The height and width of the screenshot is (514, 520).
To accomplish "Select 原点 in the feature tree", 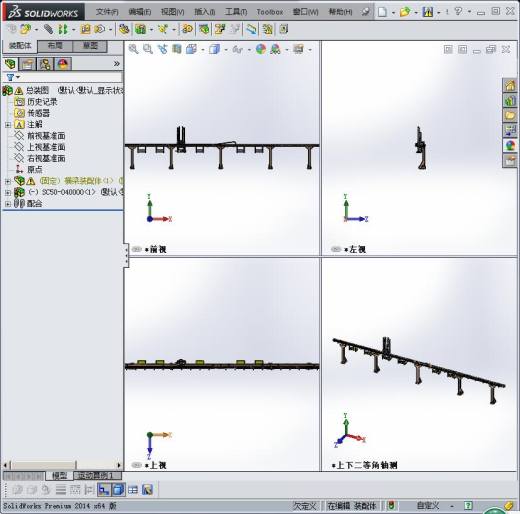I will (x=35, y=170).
